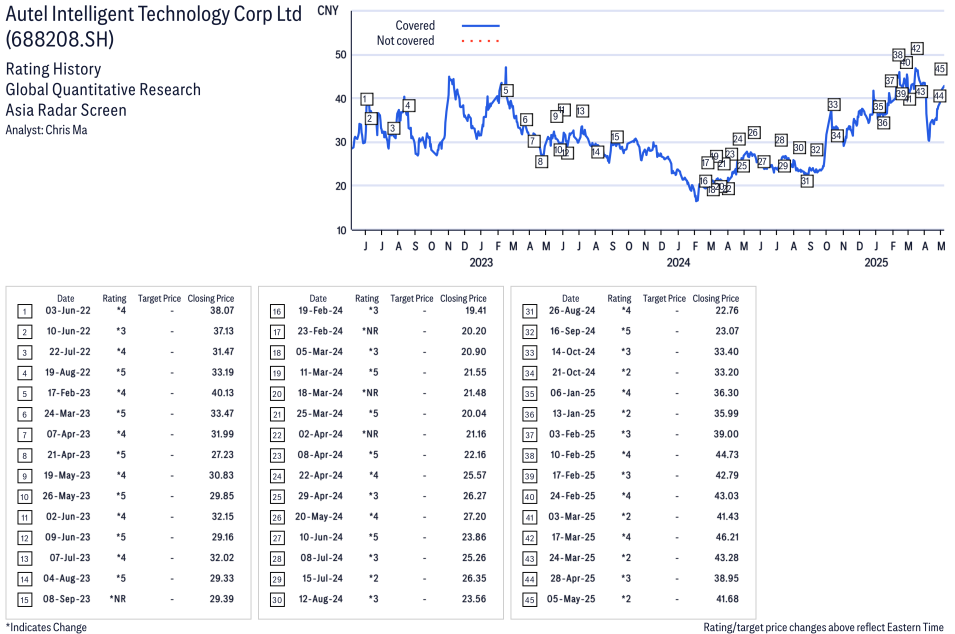955x634 pixels.
Task: Select the ticker text '(688208.SH)'
Action: tap(60, 40)
